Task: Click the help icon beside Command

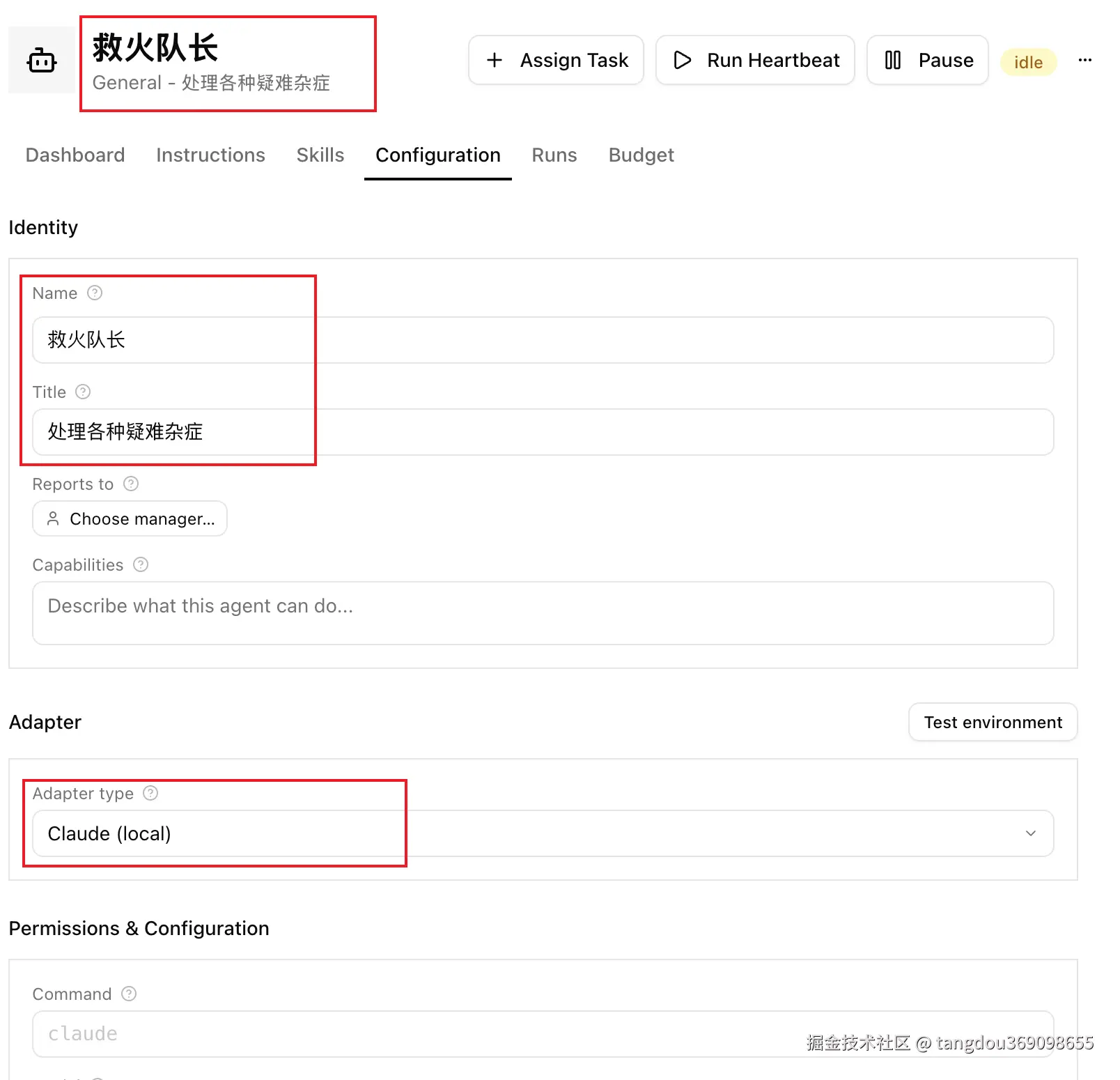Action: coord(129,994)
